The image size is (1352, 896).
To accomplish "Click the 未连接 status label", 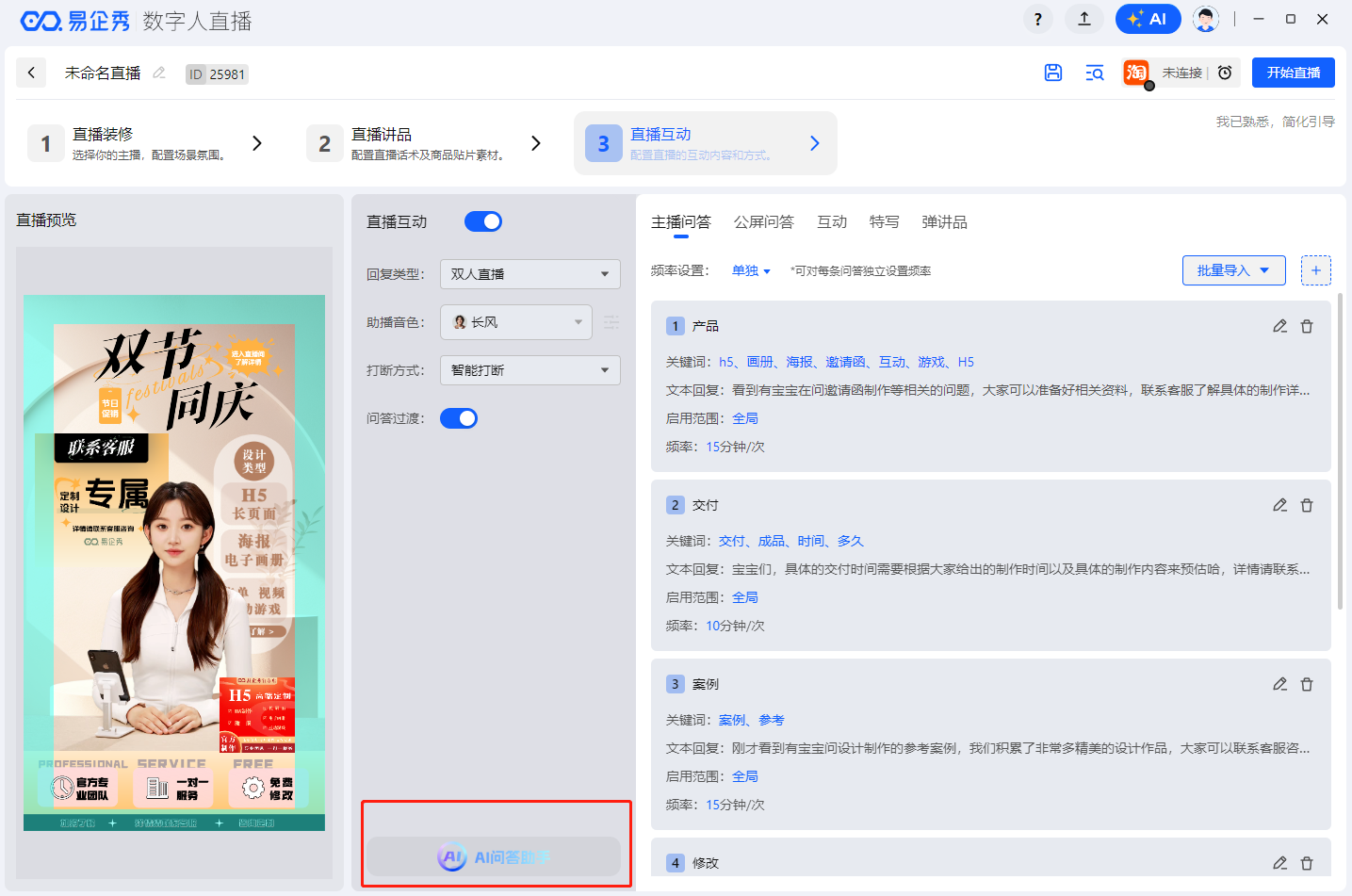I will click(x=1182, y=73).
